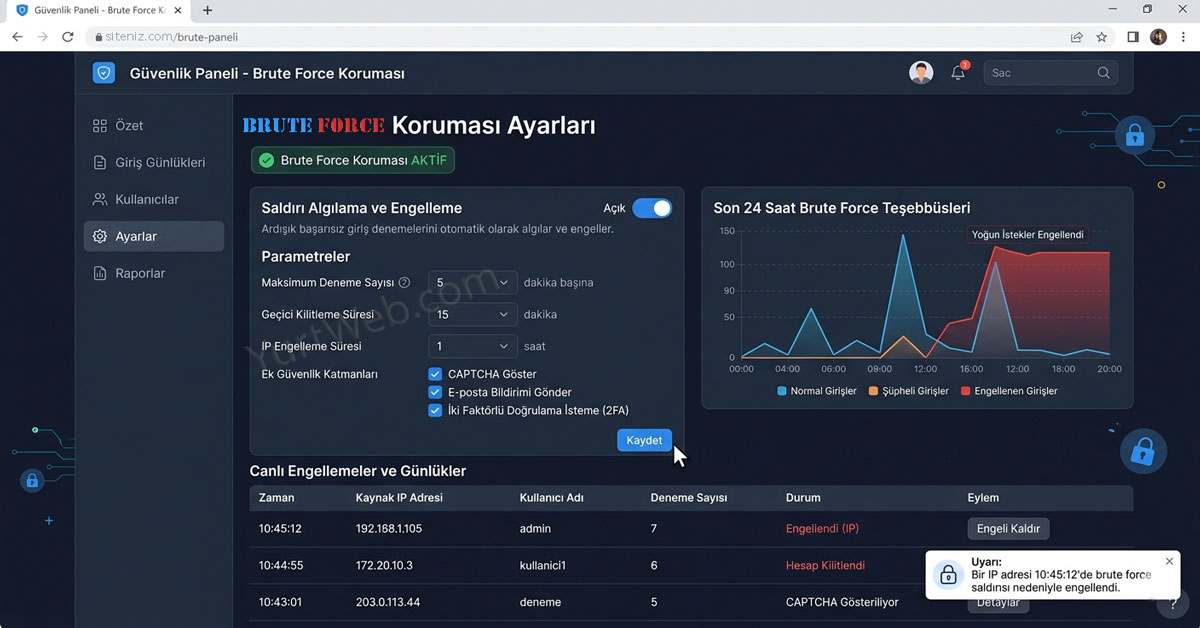Open the Chrome three-dot menu
The width and height of the screenshot is (1200, 628).
(1184, 37)
